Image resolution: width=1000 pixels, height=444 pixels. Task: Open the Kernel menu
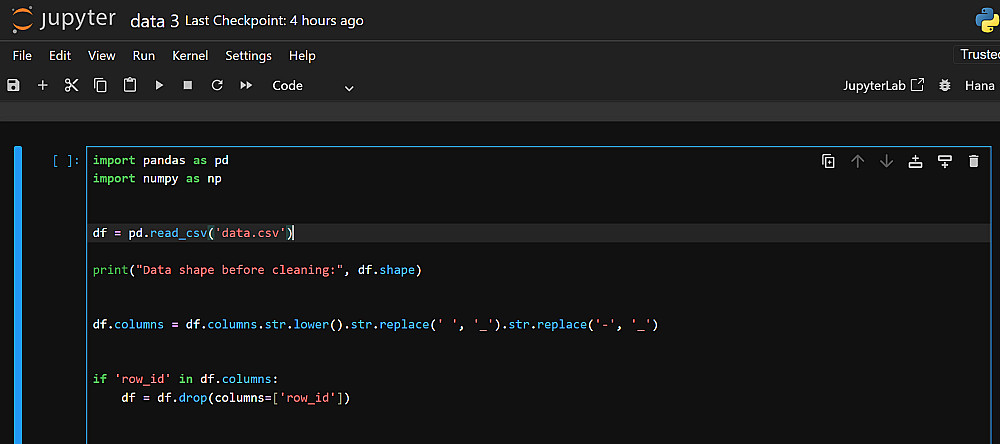coord(190,56)
